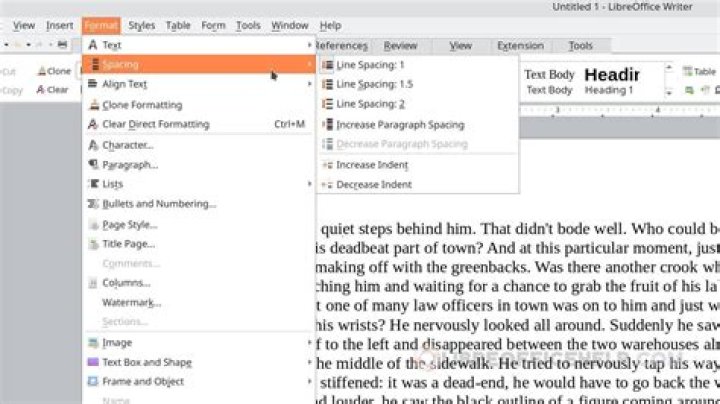Select Increase Indent in submenu
The image size is (720, 404).
click(418, 165)
